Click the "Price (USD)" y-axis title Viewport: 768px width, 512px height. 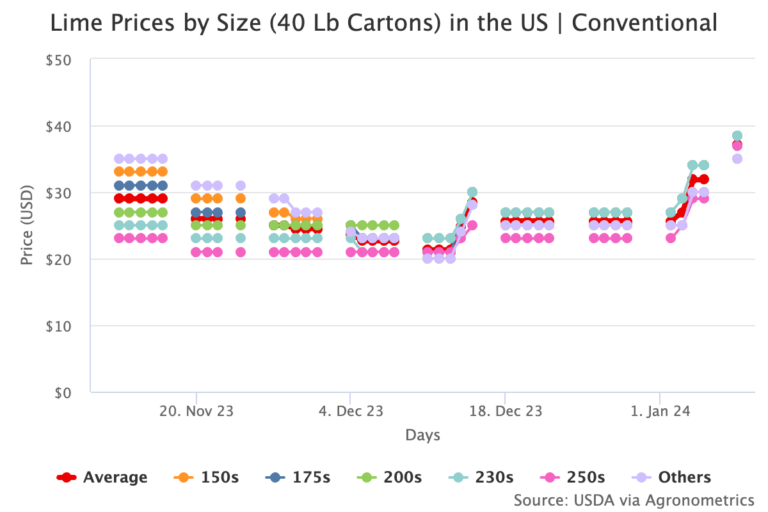click(27, 225)
